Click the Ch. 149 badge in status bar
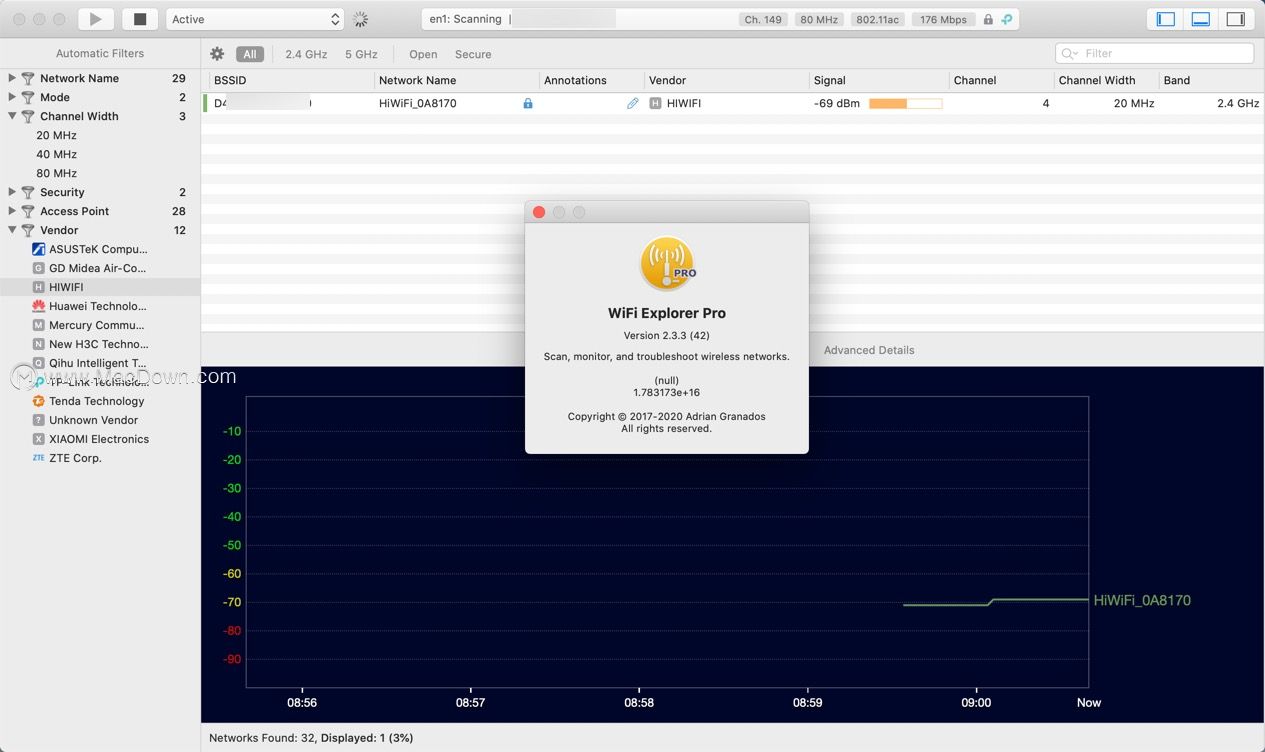The image size is (1265, 752). point(764,19)
